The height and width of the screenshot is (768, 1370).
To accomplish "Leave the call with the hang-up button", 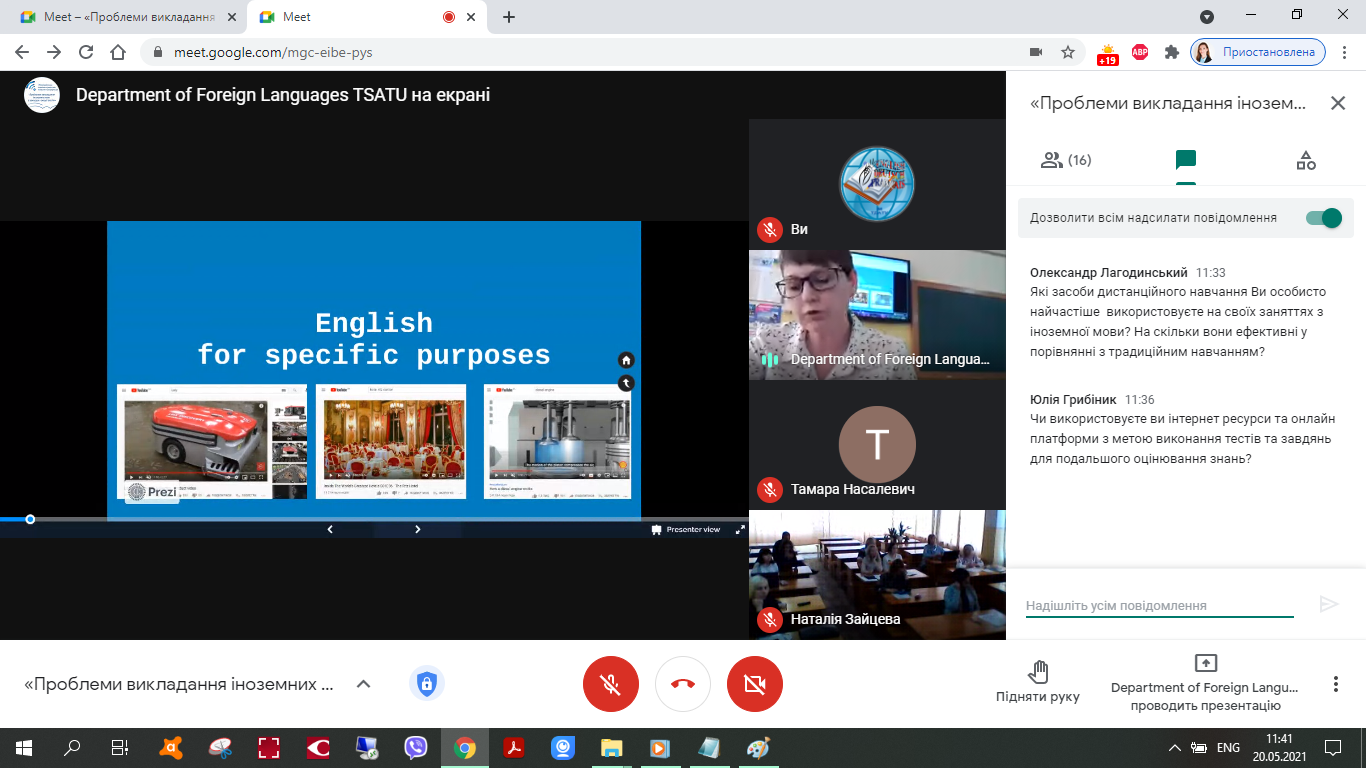I will pyautogui.click(x=683, y=684).
